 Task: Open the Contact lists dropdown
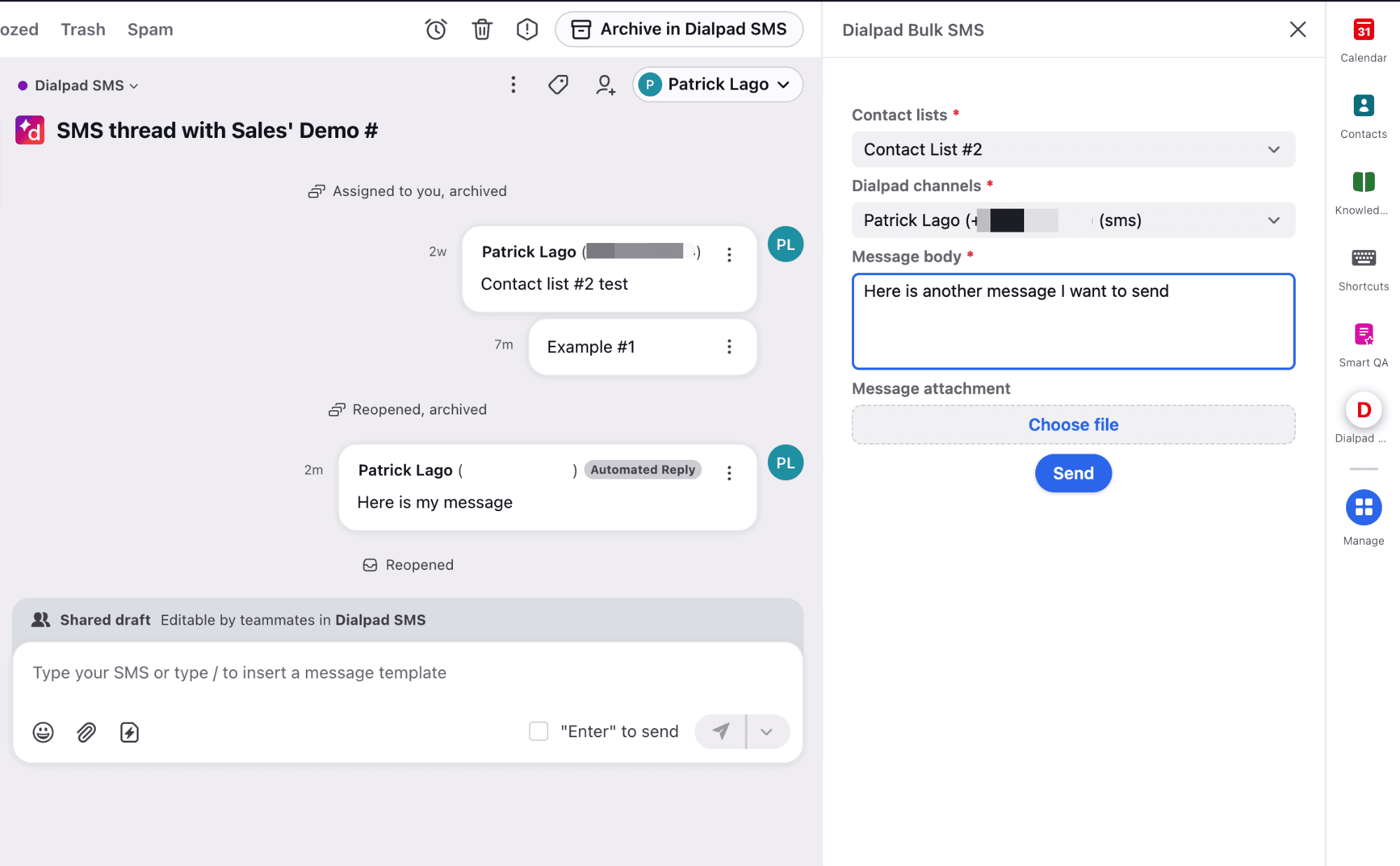coord(1073,149)
